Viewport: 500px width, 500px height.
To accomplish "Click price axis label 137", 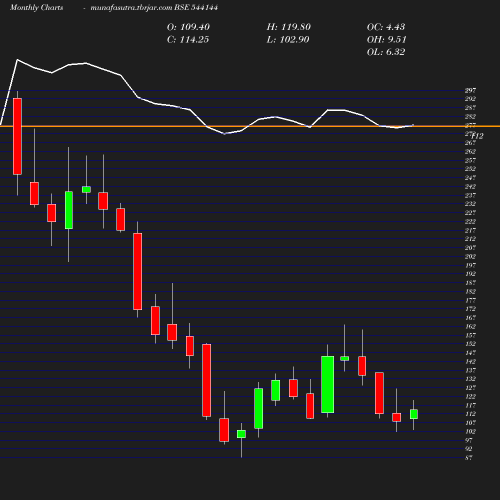I will tap(470, 370).
